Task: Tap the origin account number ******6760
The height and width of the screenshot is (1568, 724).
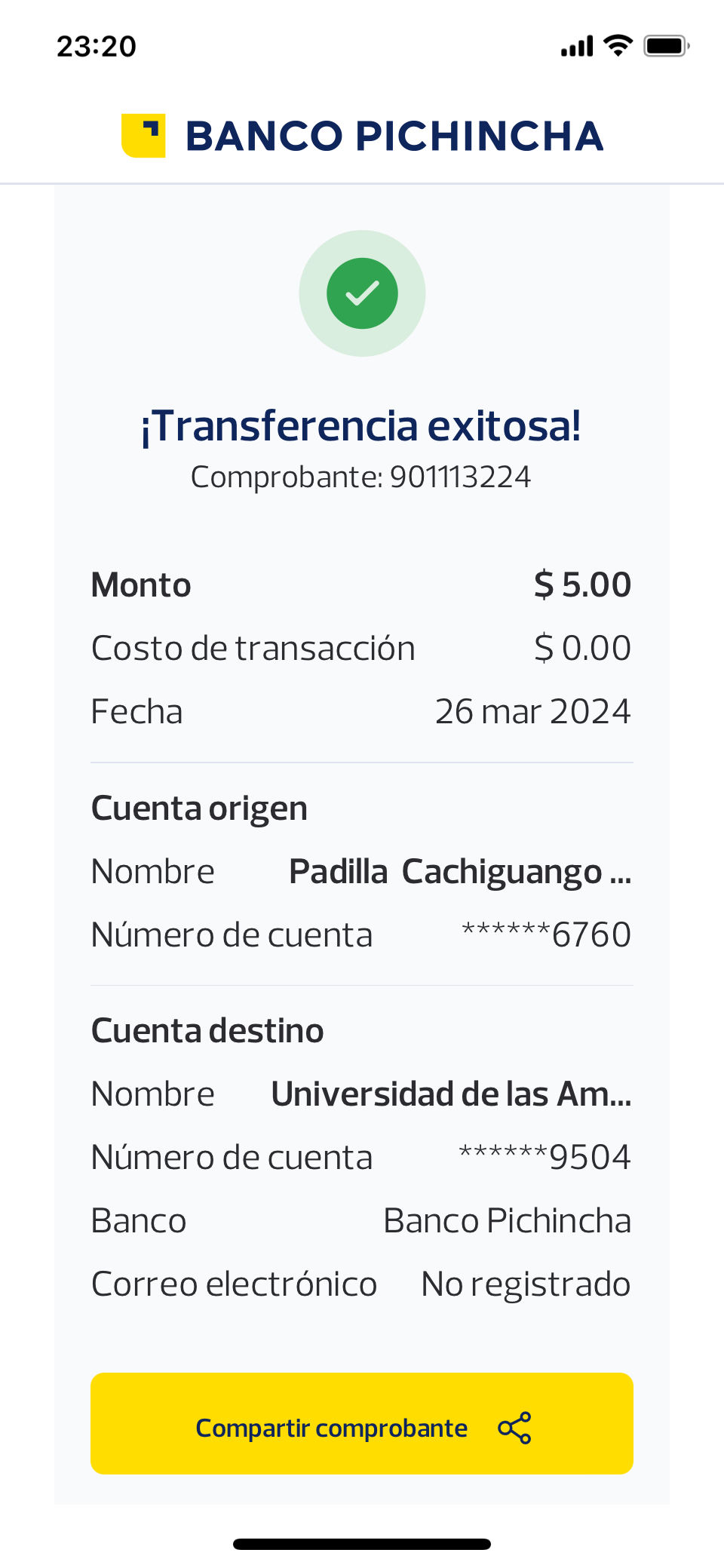Action: click(546, 934)
